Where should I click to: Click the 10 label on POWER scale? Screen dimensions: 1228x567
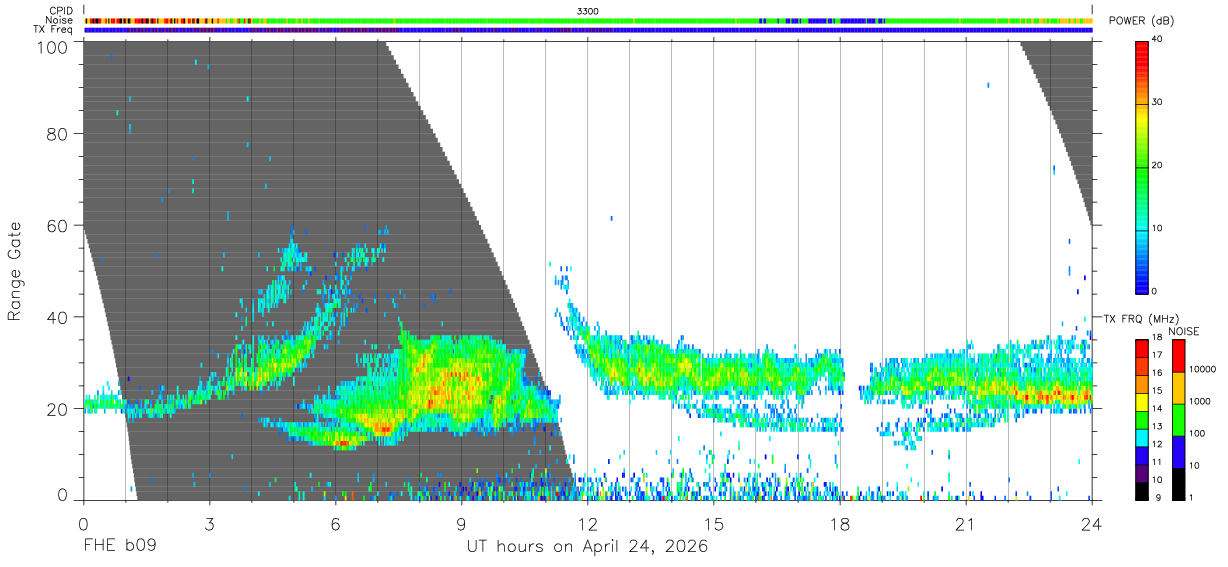coord(1158,229)
